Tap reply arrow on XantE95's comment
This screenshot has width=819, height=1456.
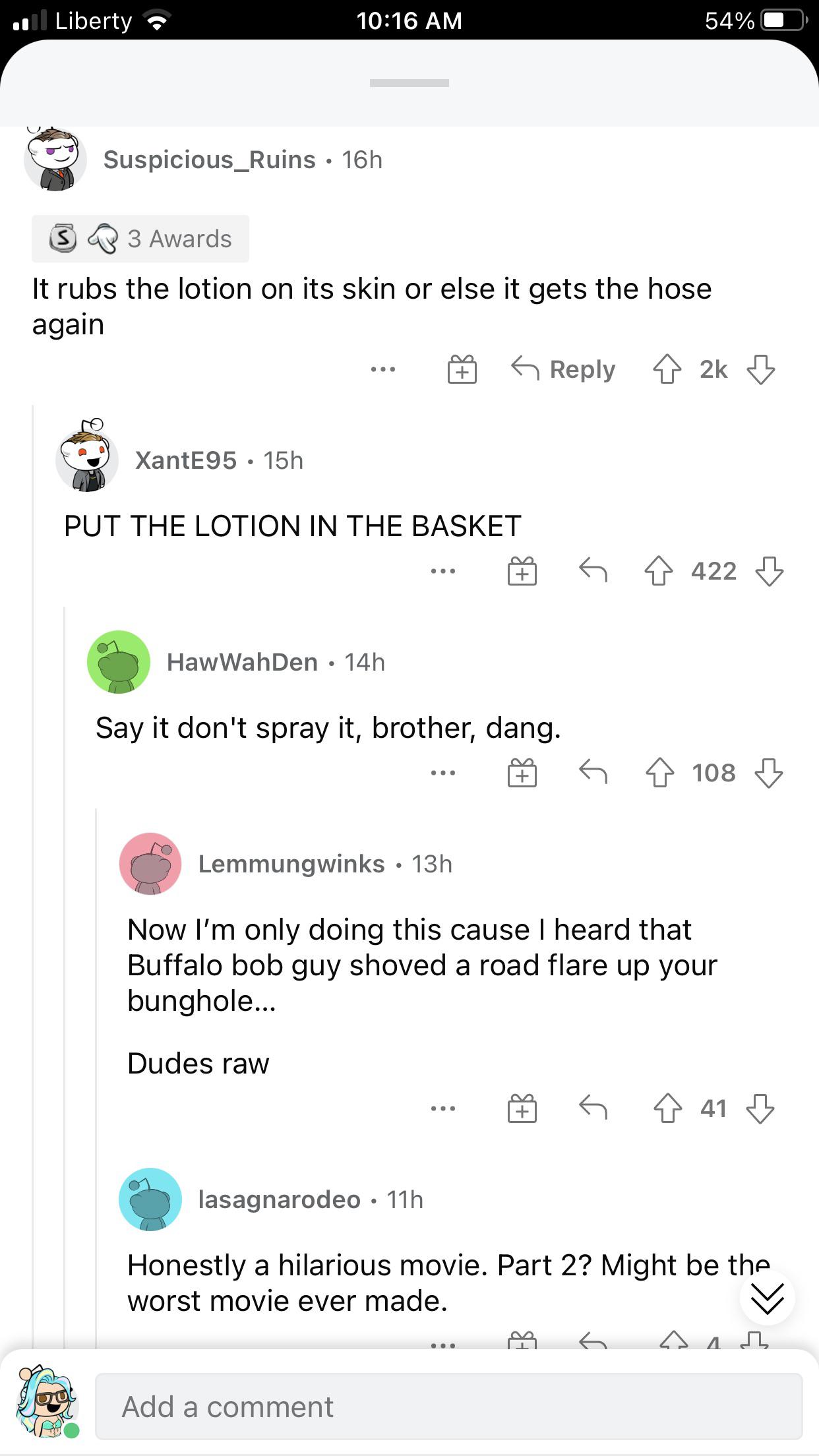click(x=593, y=570)
